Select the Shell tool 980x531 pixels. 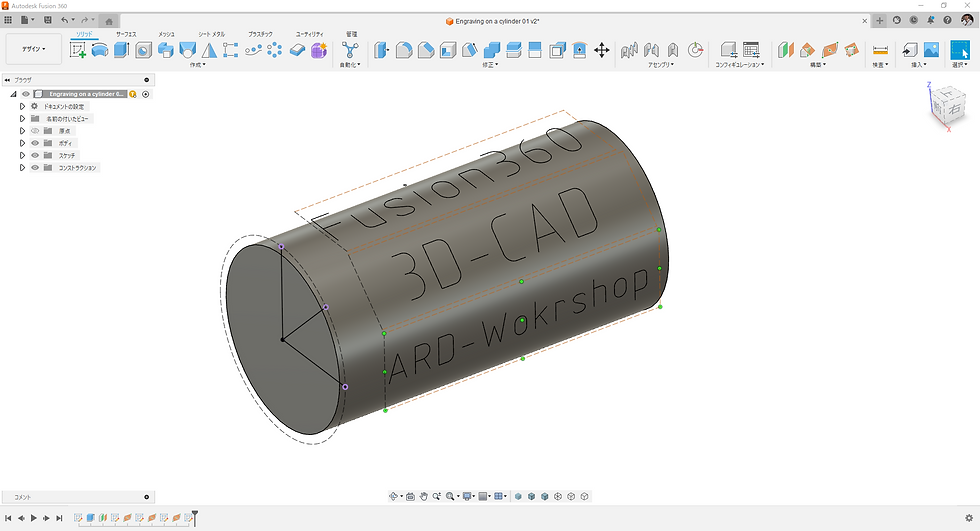coord(448,50)
